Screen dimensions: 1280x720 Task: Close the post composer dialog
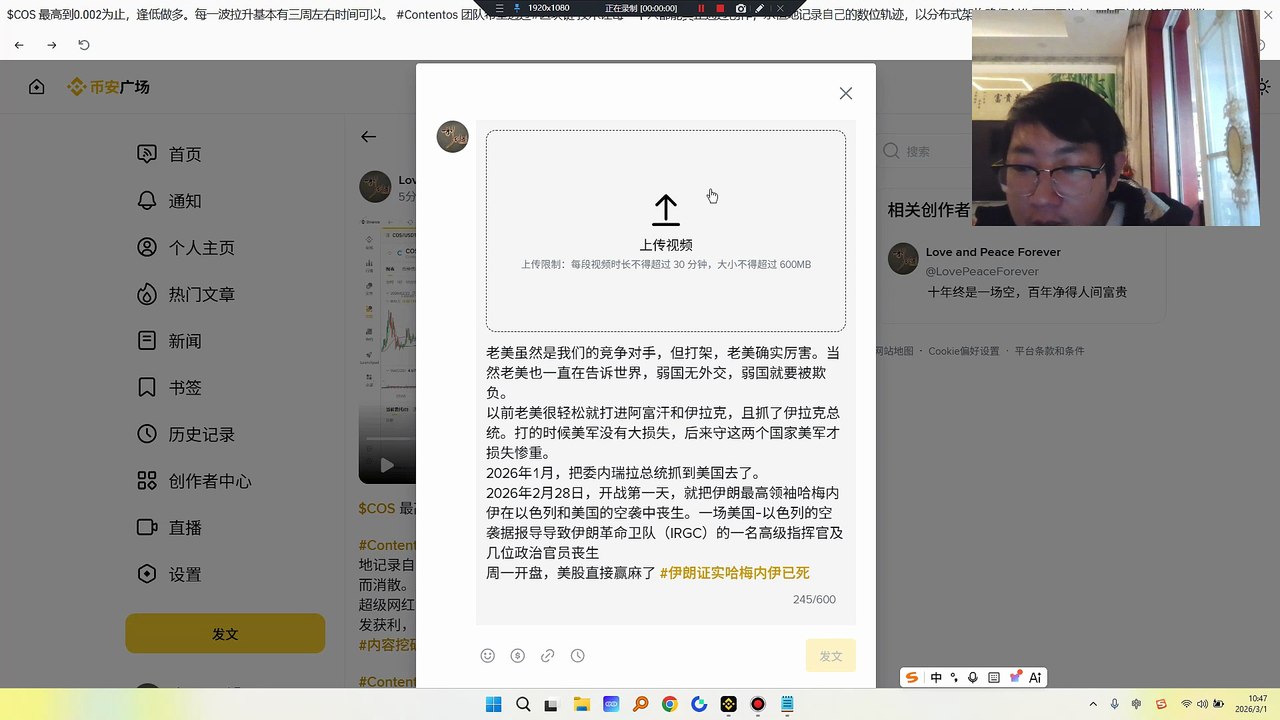(x=846, y=93)
